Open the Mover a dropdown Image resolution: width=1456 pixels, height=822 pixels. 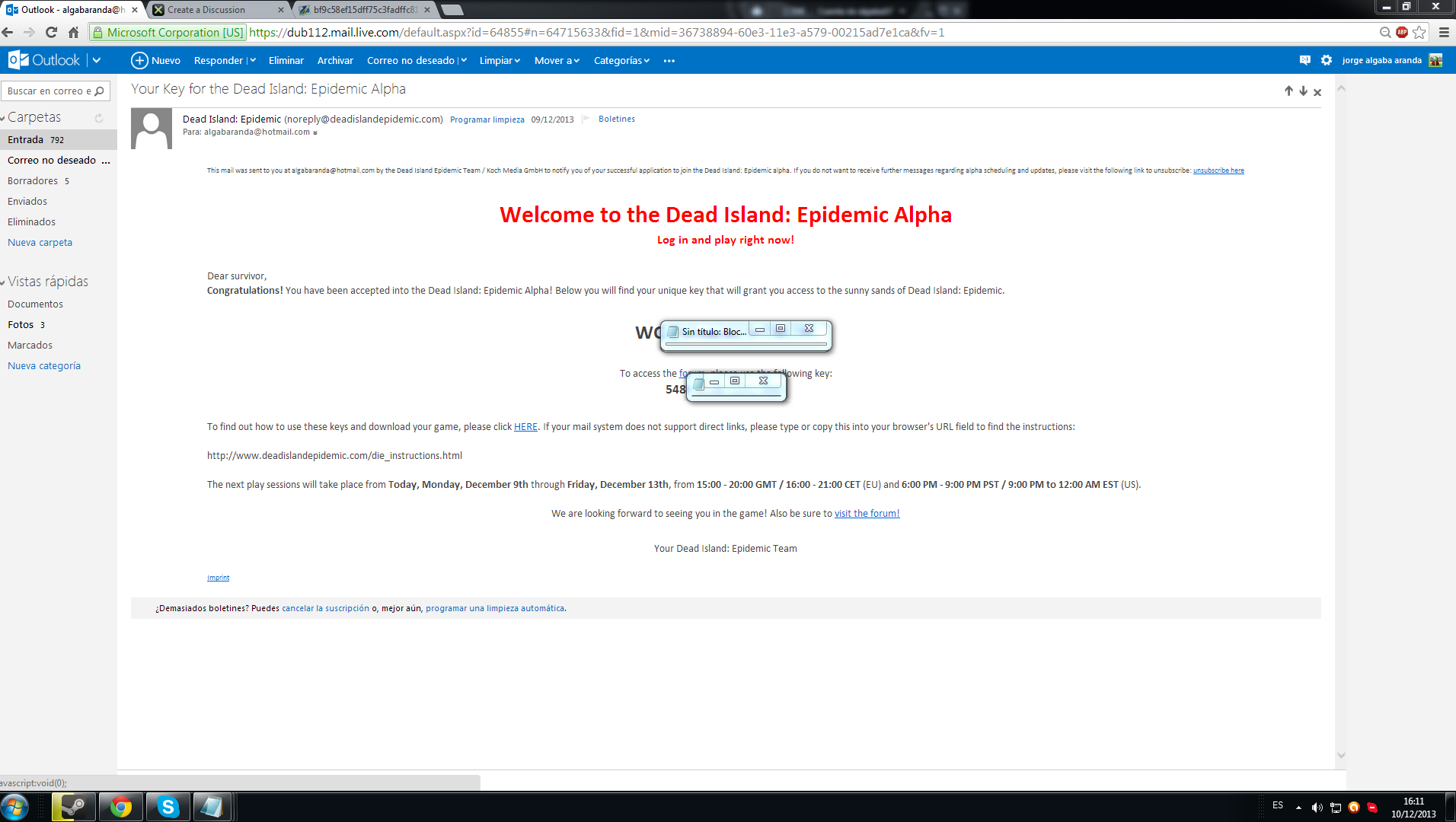click(x=557, y=60)
